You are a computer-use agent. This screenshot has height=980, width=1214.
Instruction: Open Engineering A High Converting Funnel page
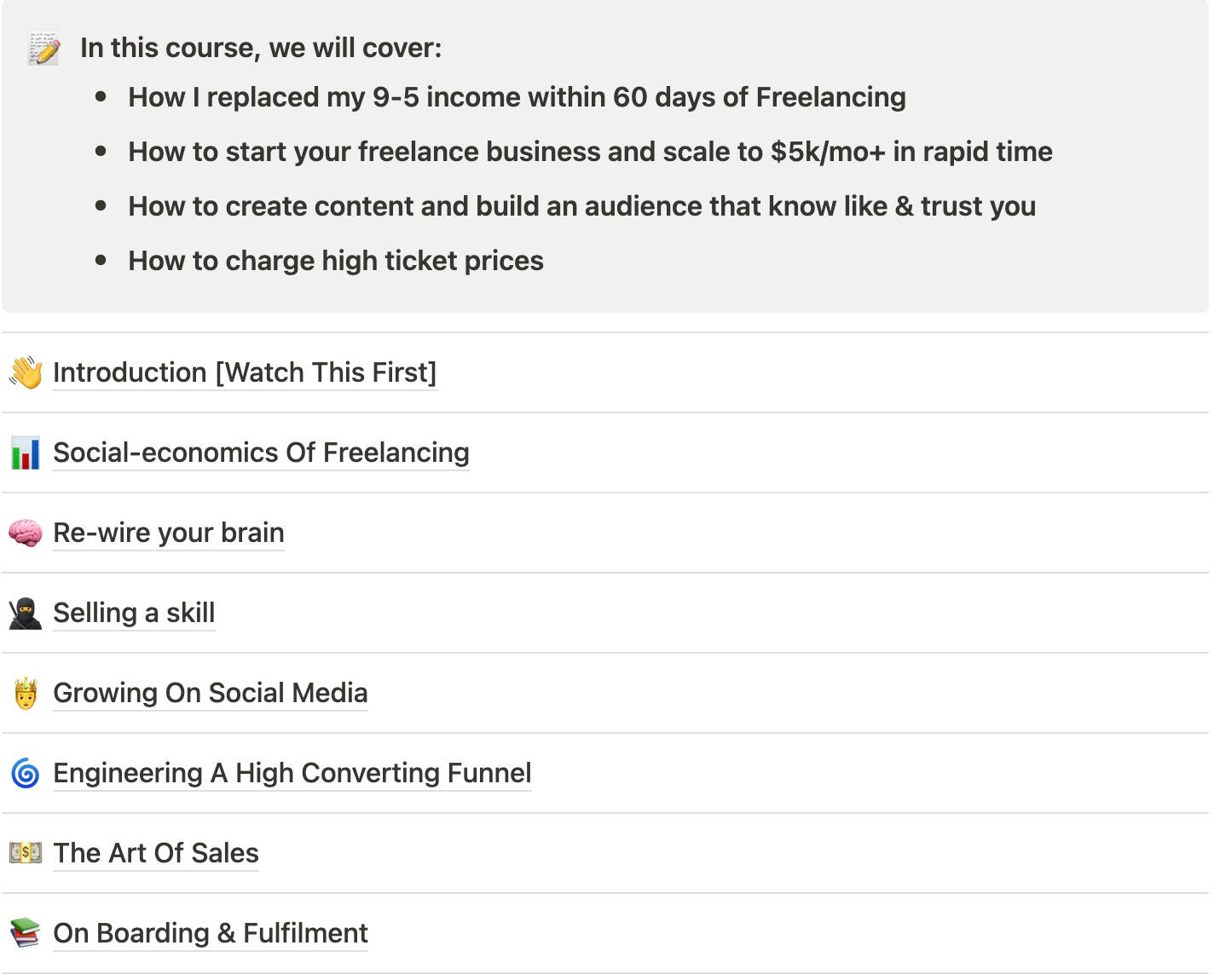292,773
